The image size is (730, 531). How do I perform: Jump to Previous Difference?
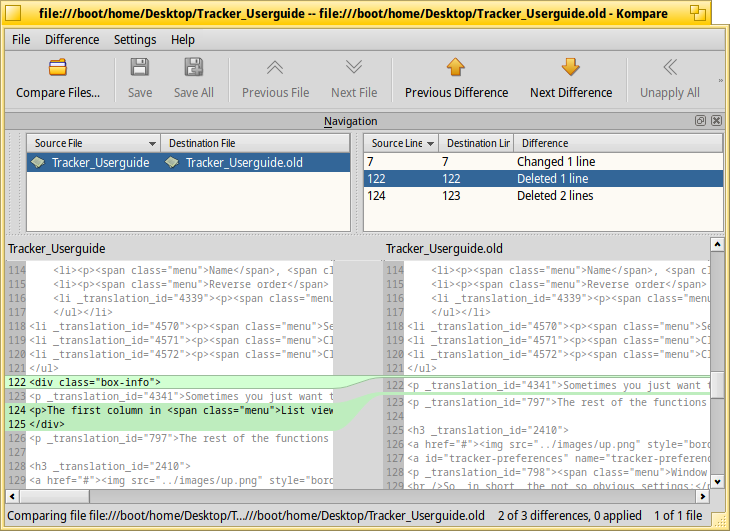(x=456, y=79)
